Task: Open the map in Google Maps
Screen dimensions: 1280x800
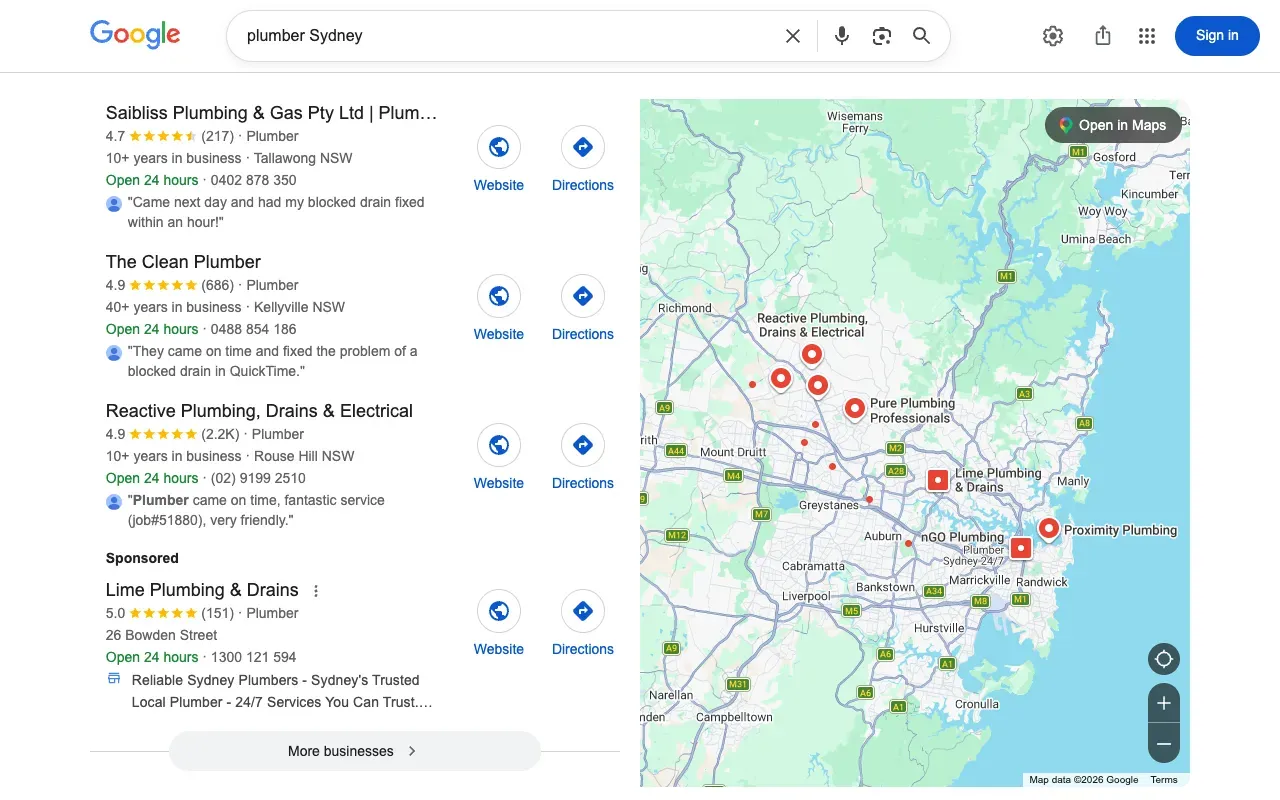Action: click(1113, 125)
